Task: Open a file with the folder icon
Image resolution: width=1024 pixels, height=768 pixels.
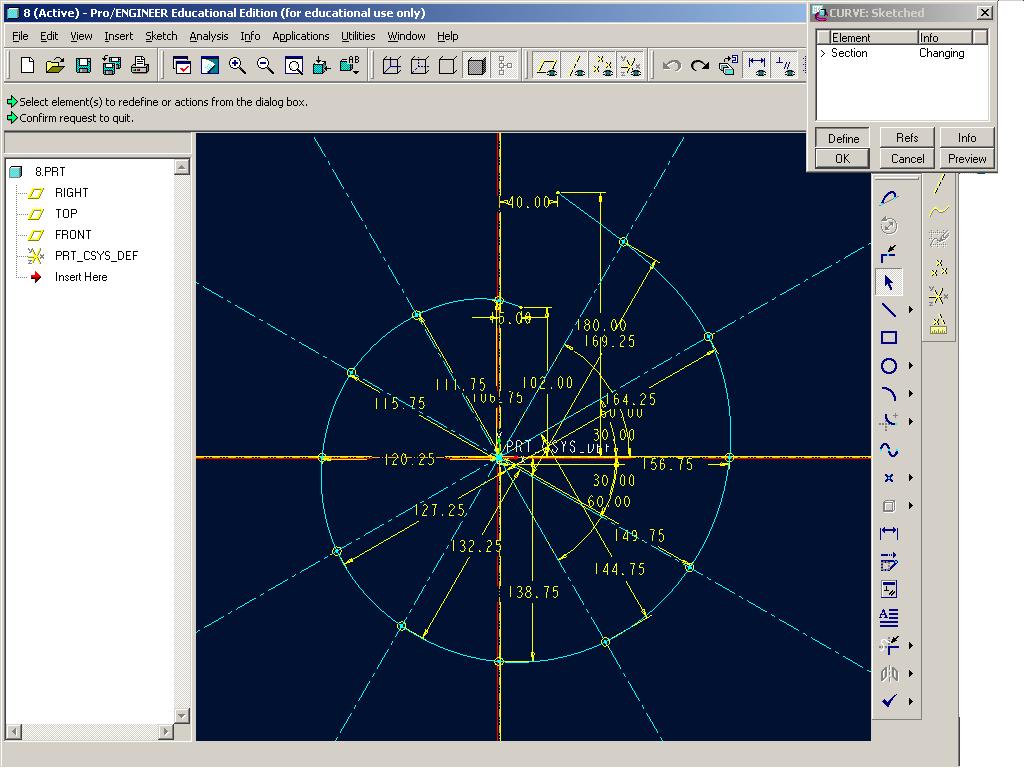Action: click(55, 65)
